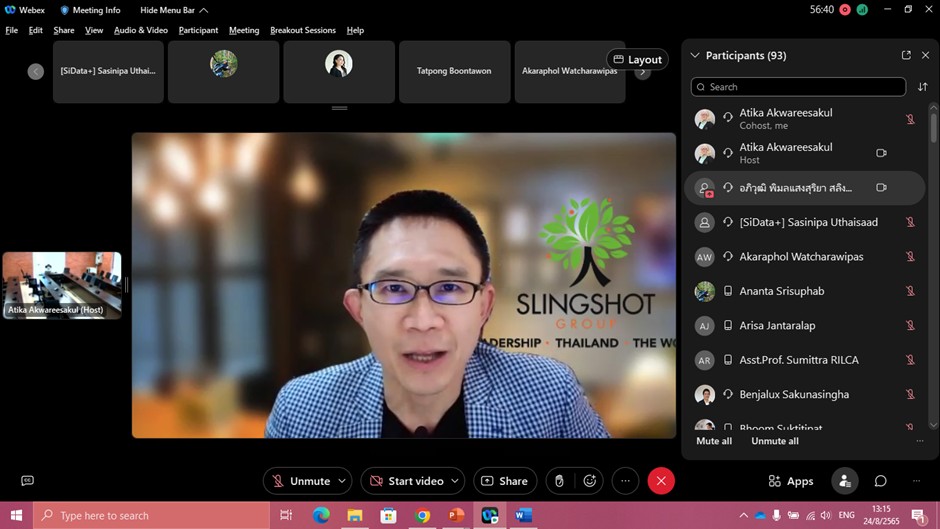Open the Apps panel
This screenshot has height=529, width=940.
pos(790,481)
